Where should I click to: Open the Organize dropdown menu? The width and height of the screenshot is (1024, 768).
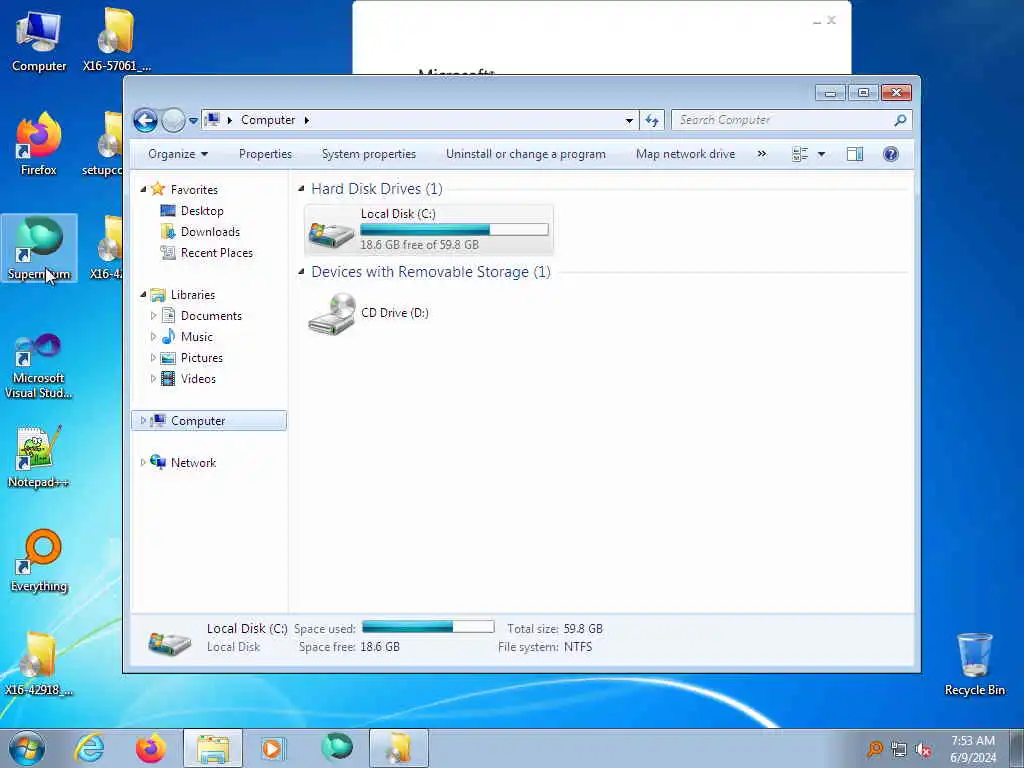(x=178, y=154)
